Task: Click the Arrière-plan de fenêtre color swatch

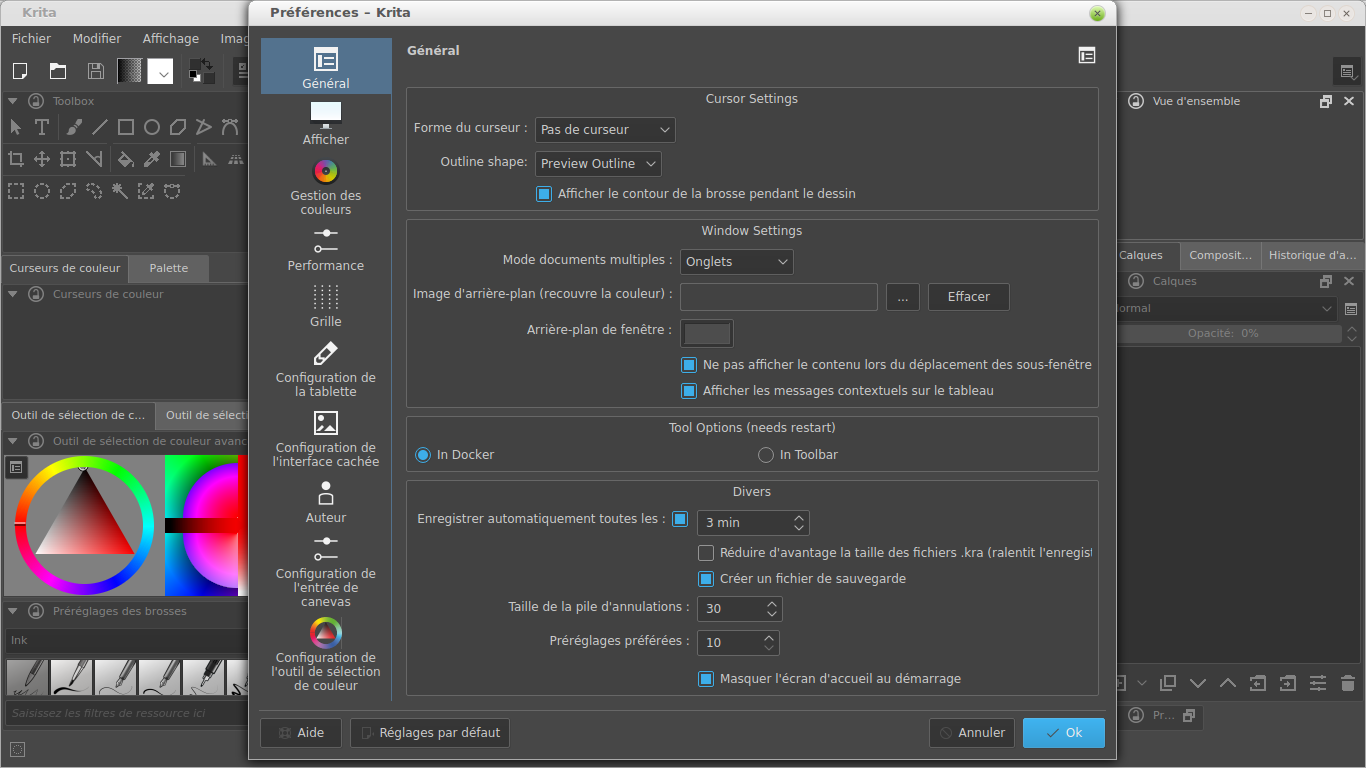Action: 706,333
